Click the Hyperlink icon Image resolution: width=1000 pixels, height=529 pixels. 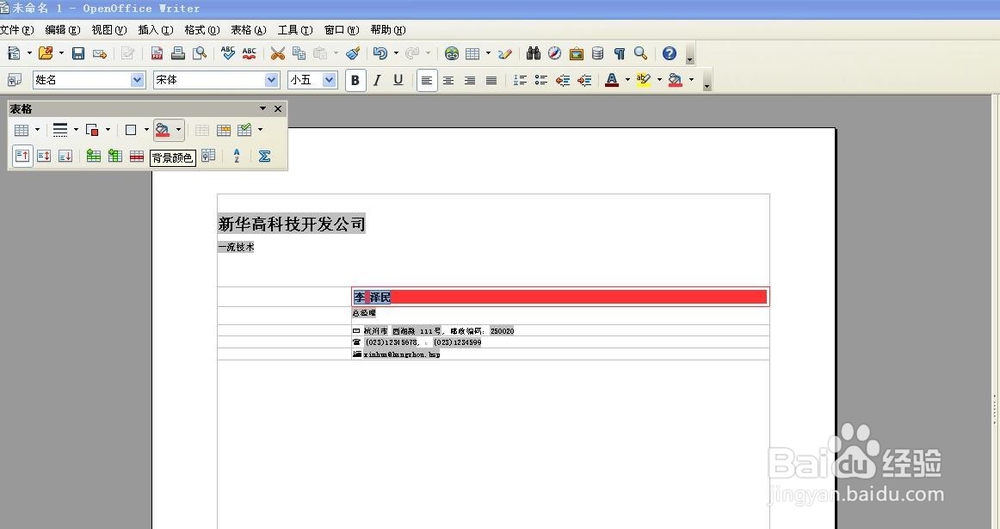pyautogui.click(x=452, y=54)
